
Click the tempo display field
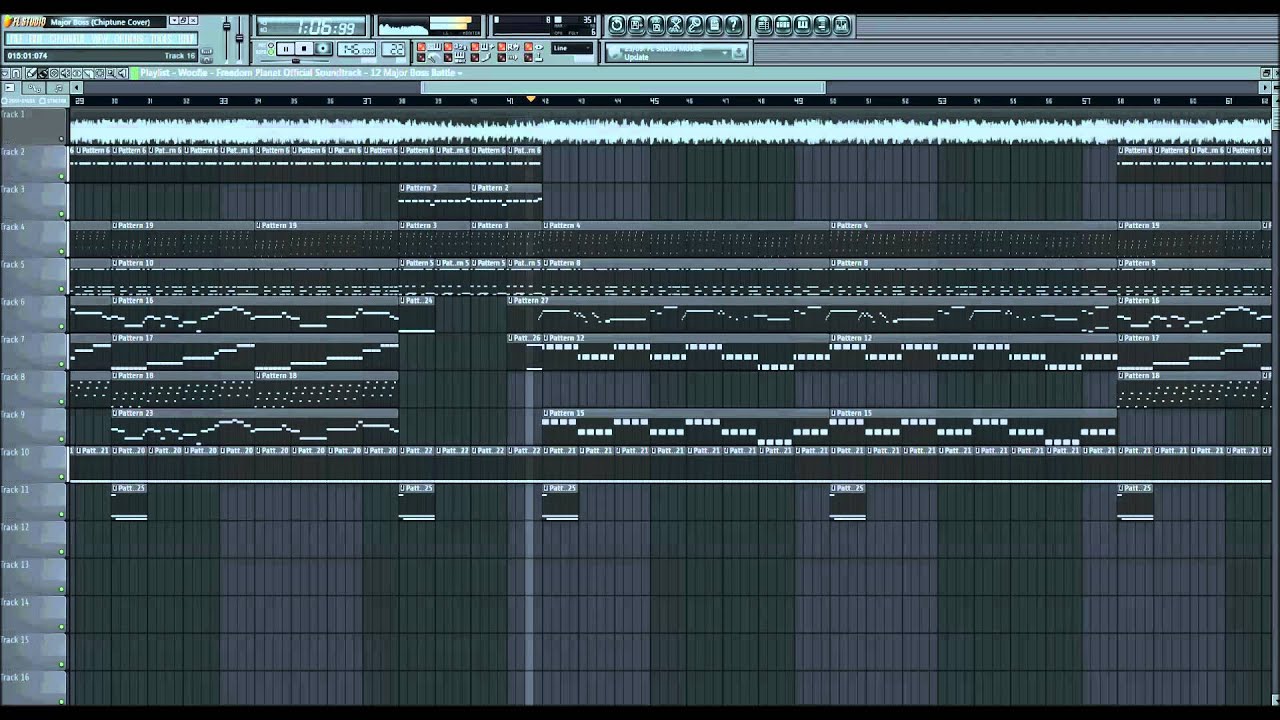tap(356, 49)
